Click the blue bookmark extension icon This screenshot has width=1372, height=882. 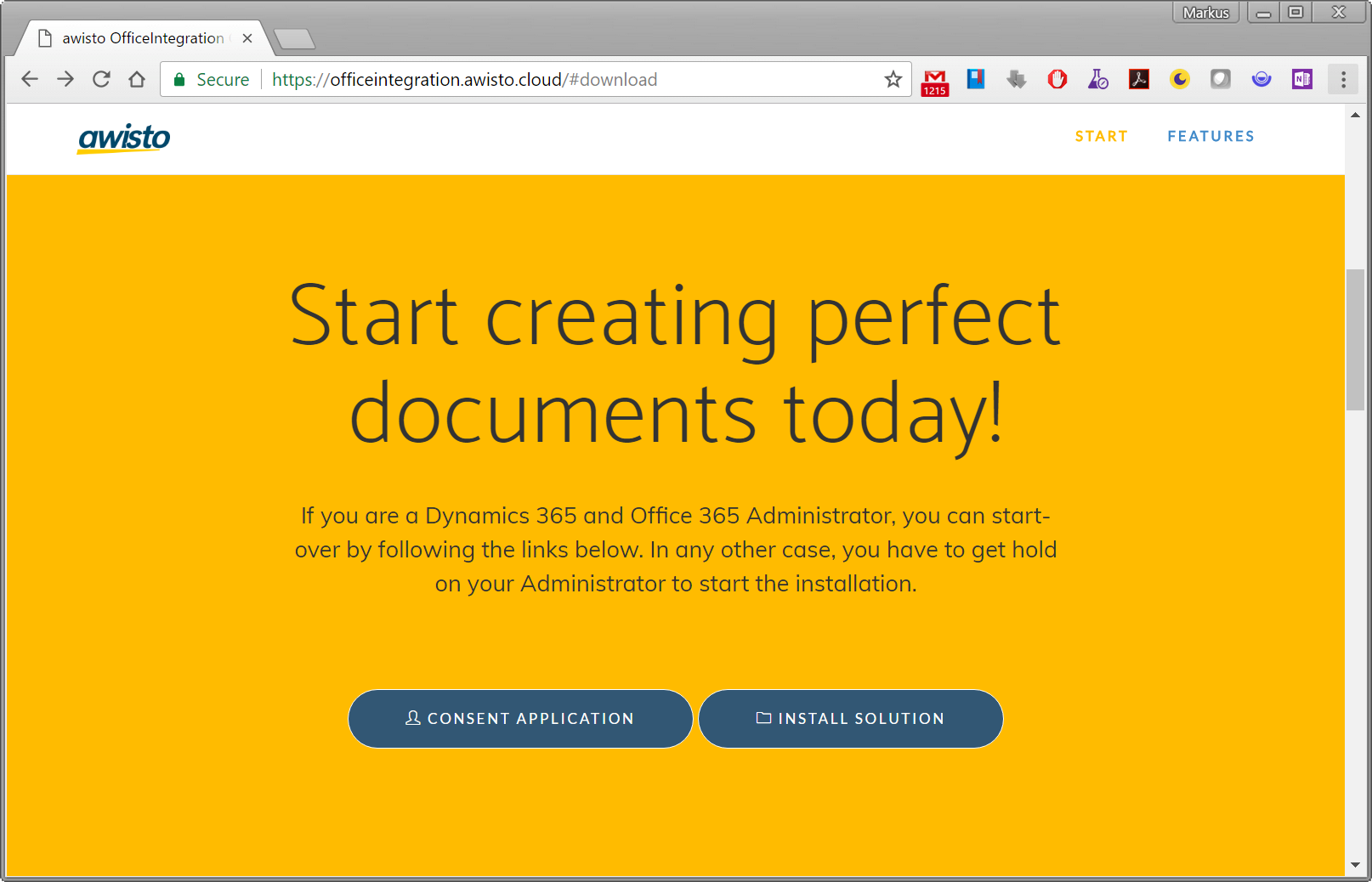(x=976, y=79)
